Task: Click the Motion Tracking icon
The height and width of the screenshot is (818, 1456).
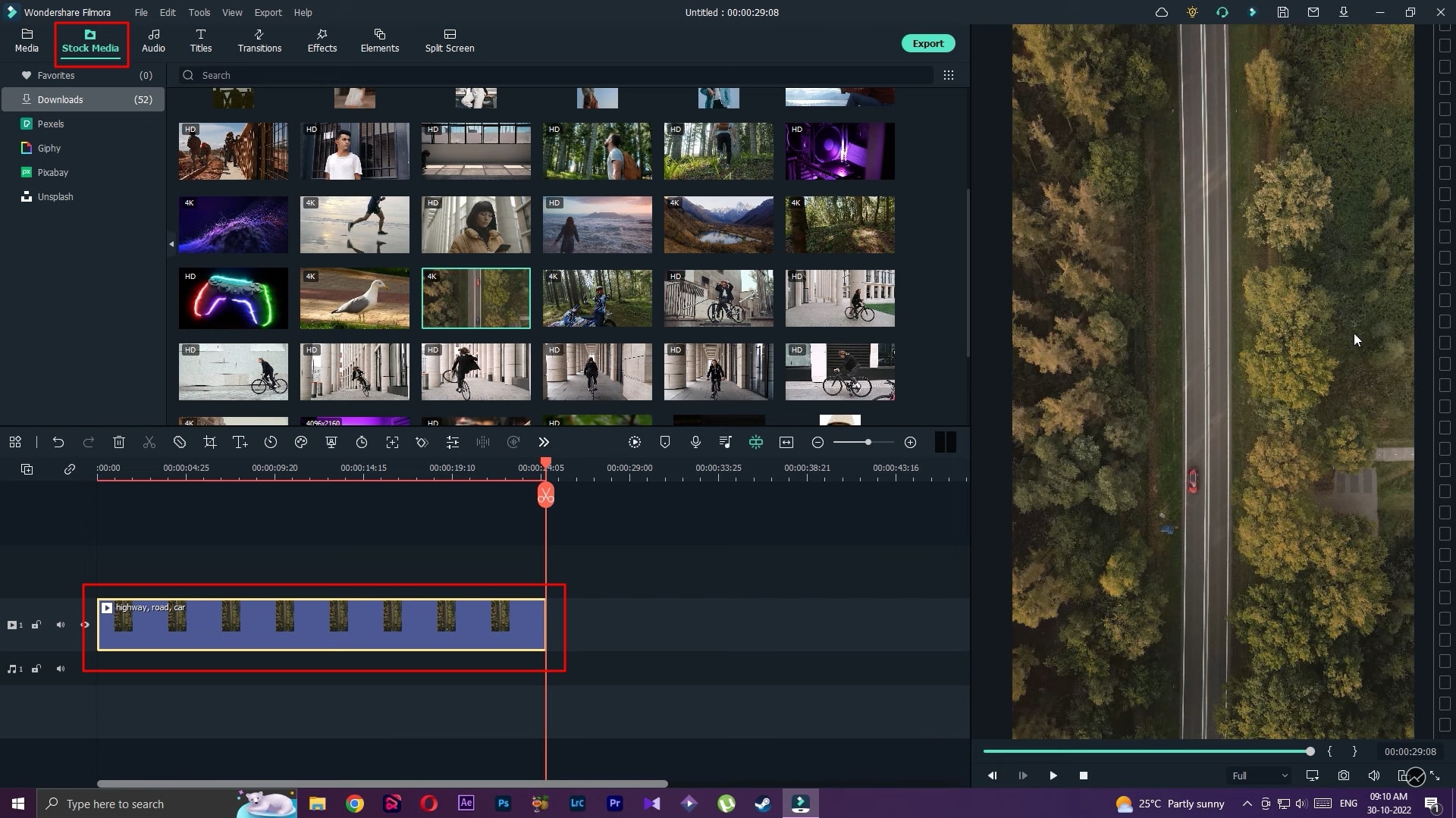Action: tap(392, 442)
